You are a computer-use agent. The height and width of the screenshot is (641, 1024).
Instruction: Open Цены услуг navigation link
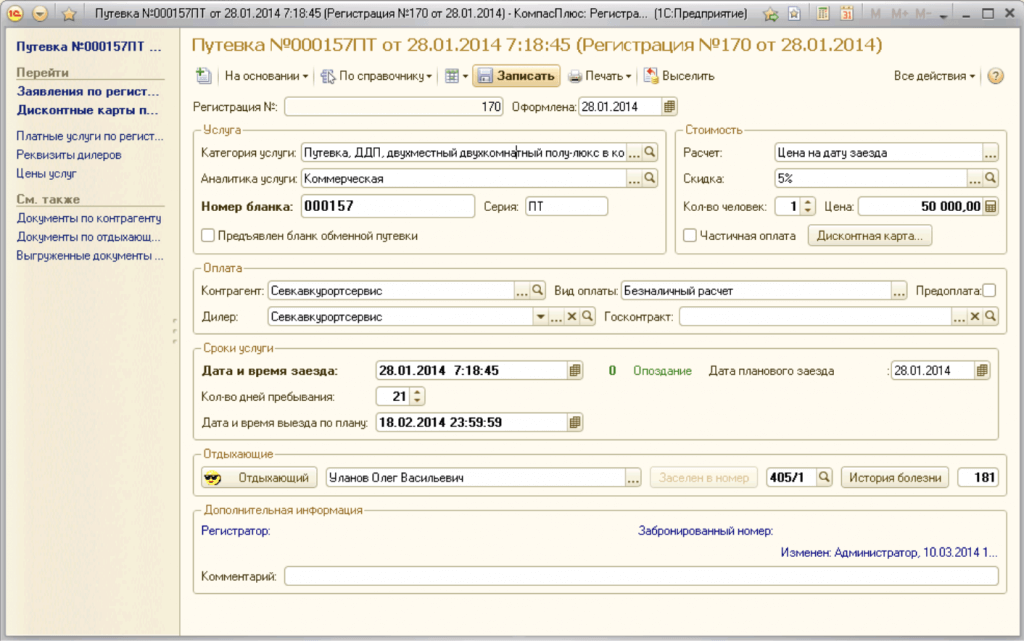[x=46, y=174]
